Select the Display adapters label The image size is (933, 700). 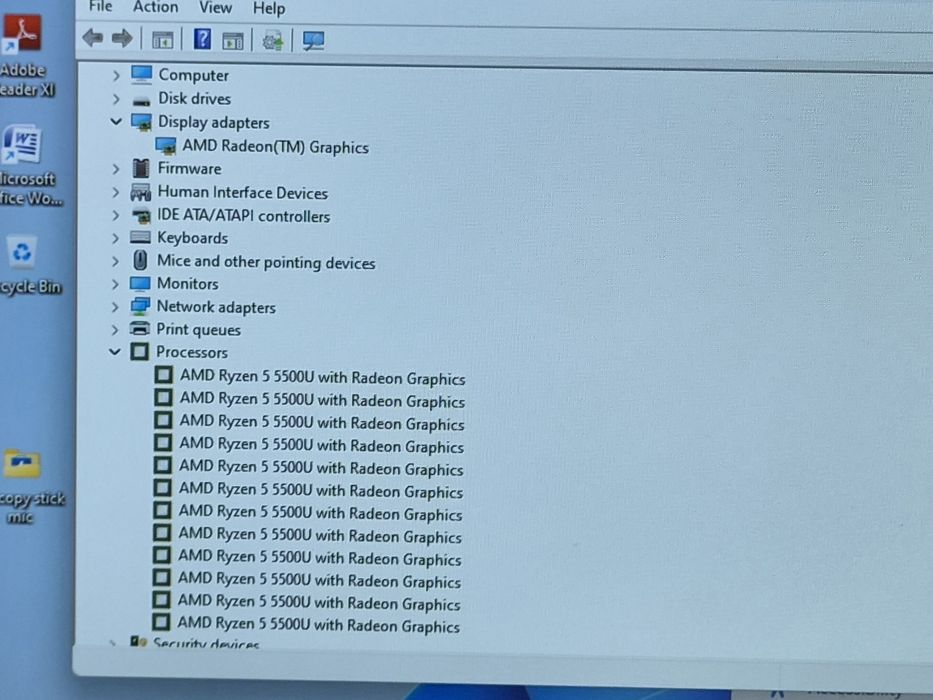click(214, 123)
